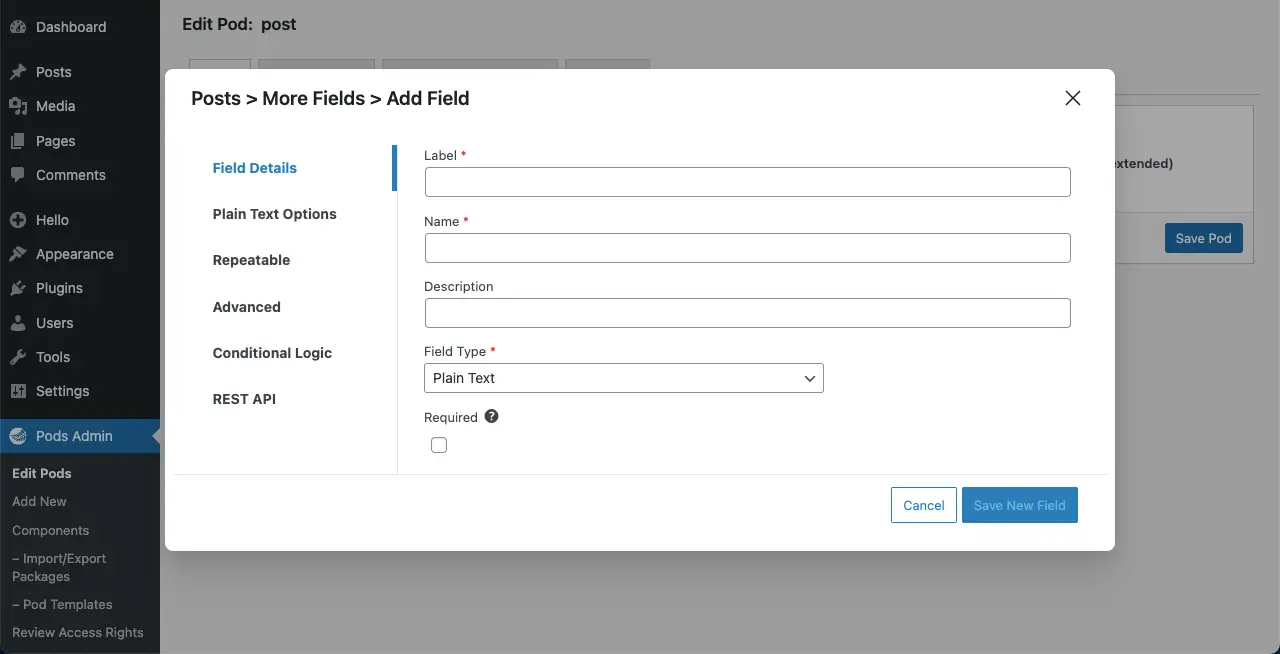Click Review Access Rights link
Screen dimensions: 1280x654
(x=78, y=632)
